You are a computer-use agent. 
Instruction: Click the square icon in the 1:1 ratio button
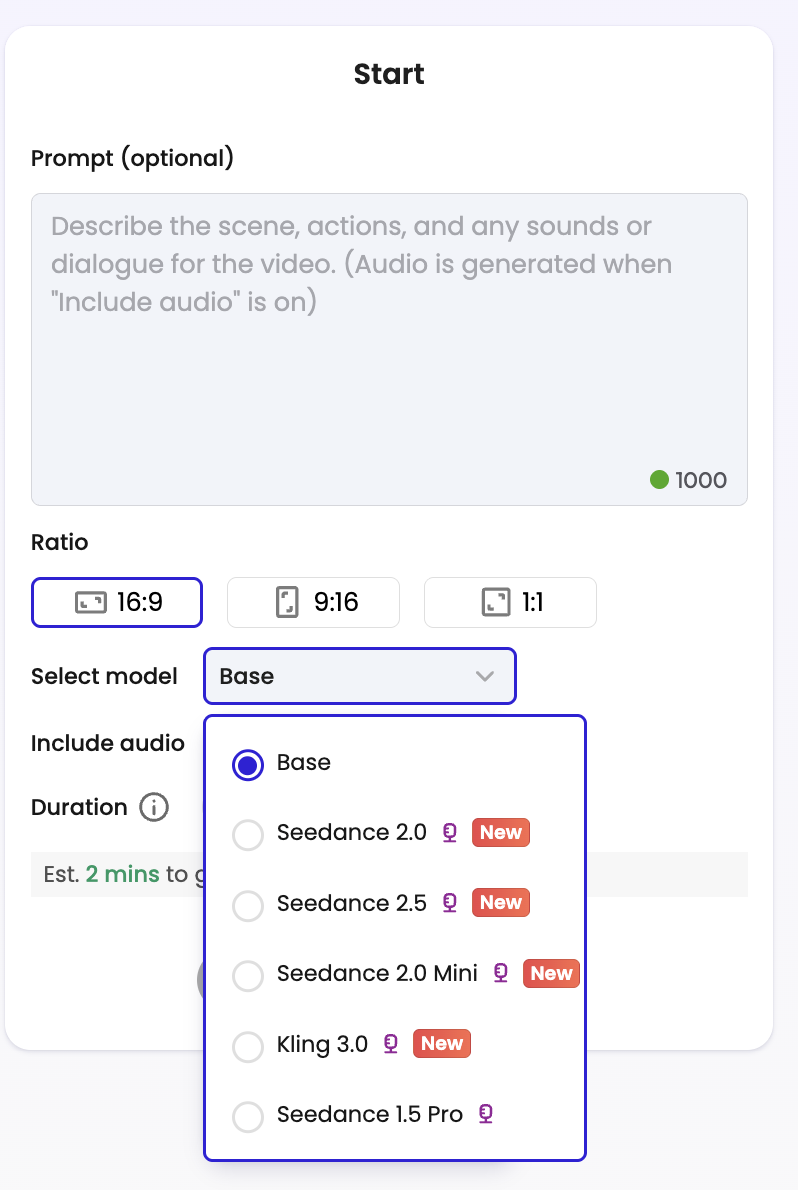coord(496,603)
